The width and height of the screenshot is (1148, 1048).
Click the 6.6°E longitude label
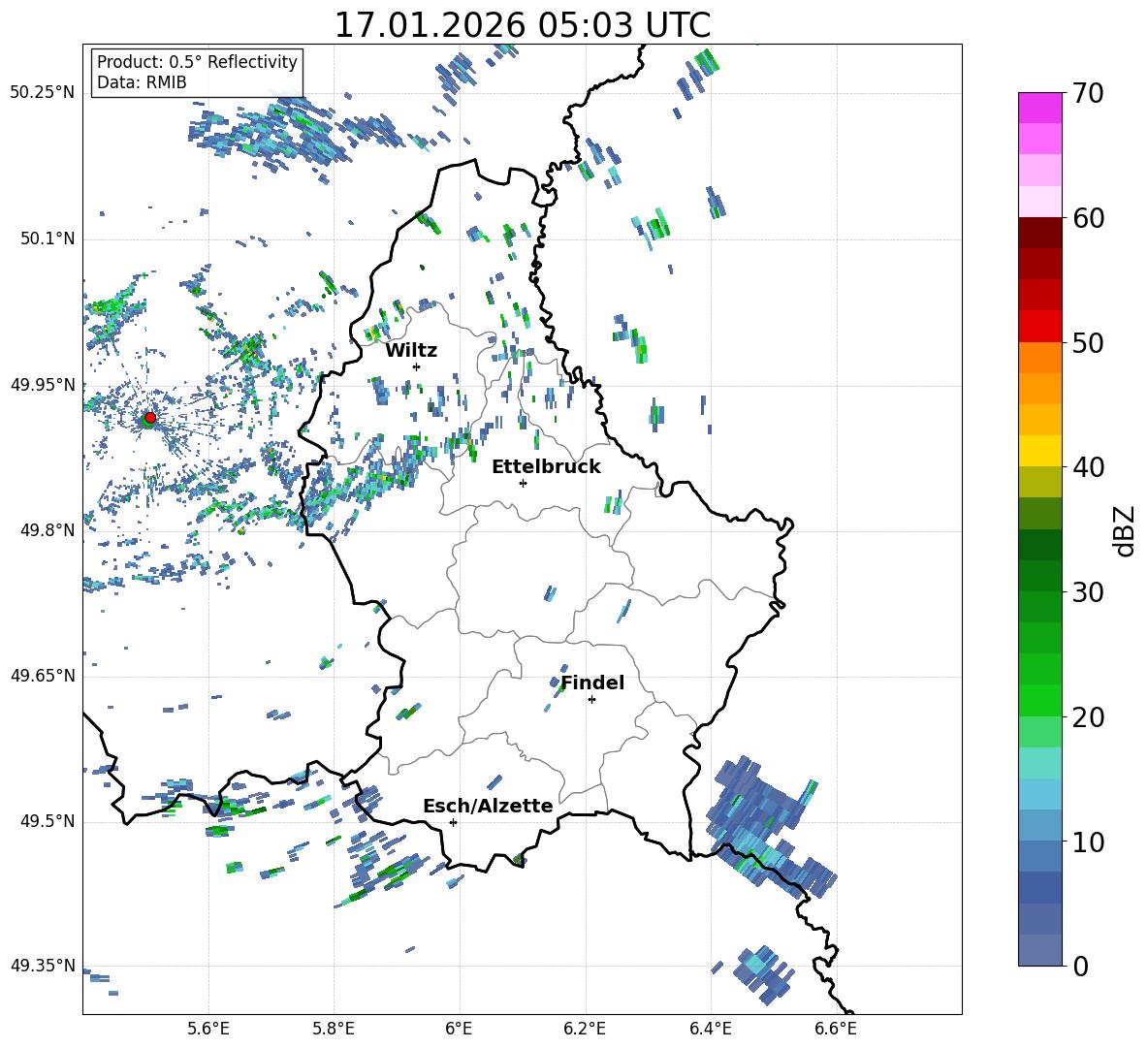pyautogui.click(x=836, y=1029)
